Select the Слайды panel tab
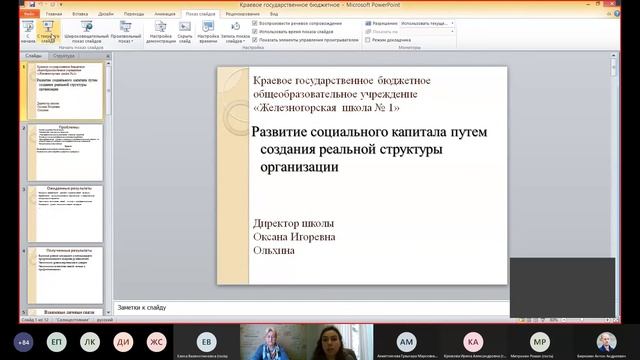The image size is (640, 360). (x=33, y=56)
